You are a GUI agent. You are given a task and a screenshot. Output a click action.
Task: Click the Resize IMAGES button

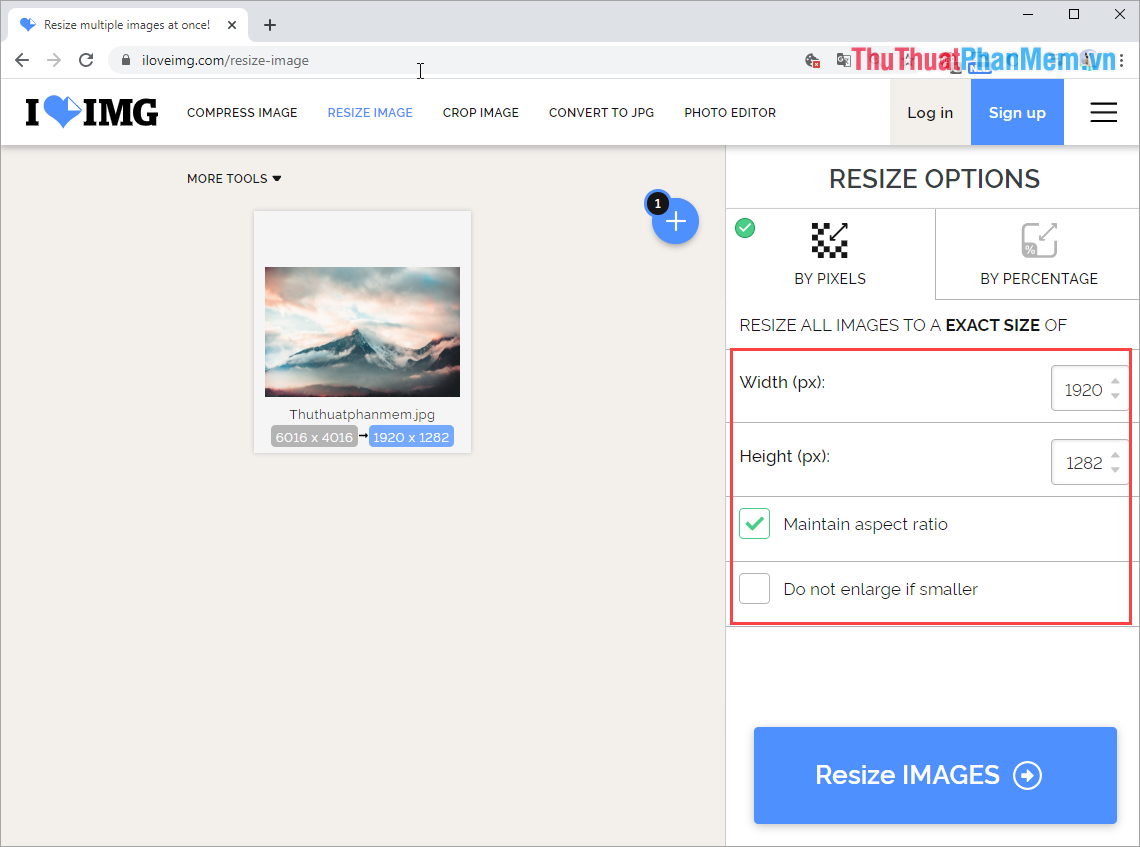coord(933,775)
